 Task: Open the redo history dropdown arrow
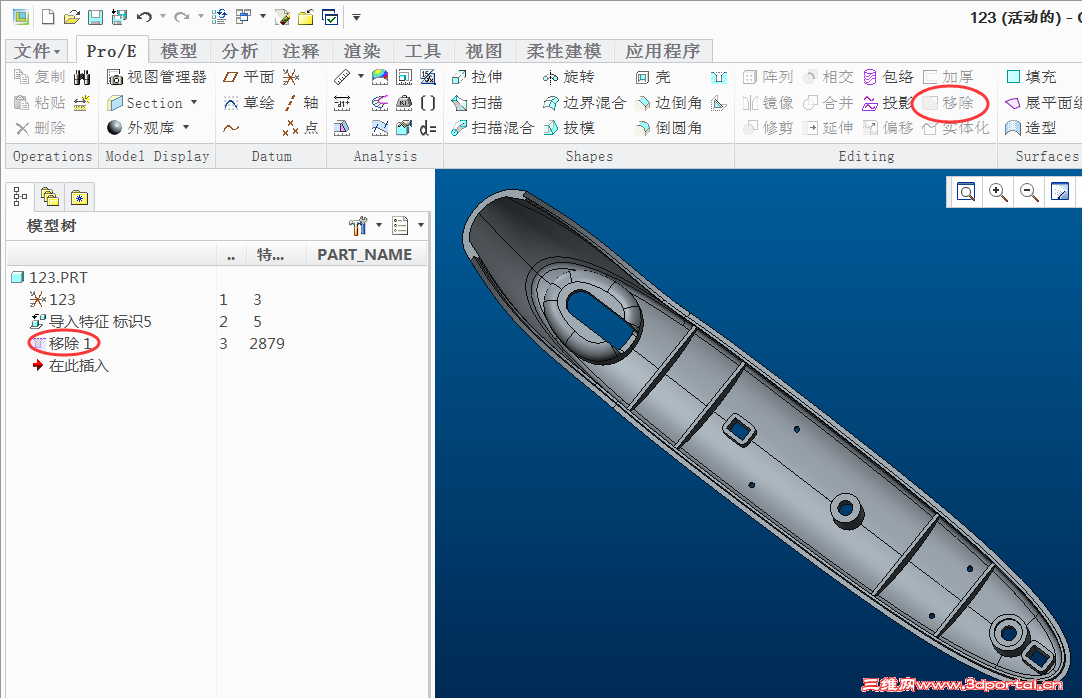[200, 17]
